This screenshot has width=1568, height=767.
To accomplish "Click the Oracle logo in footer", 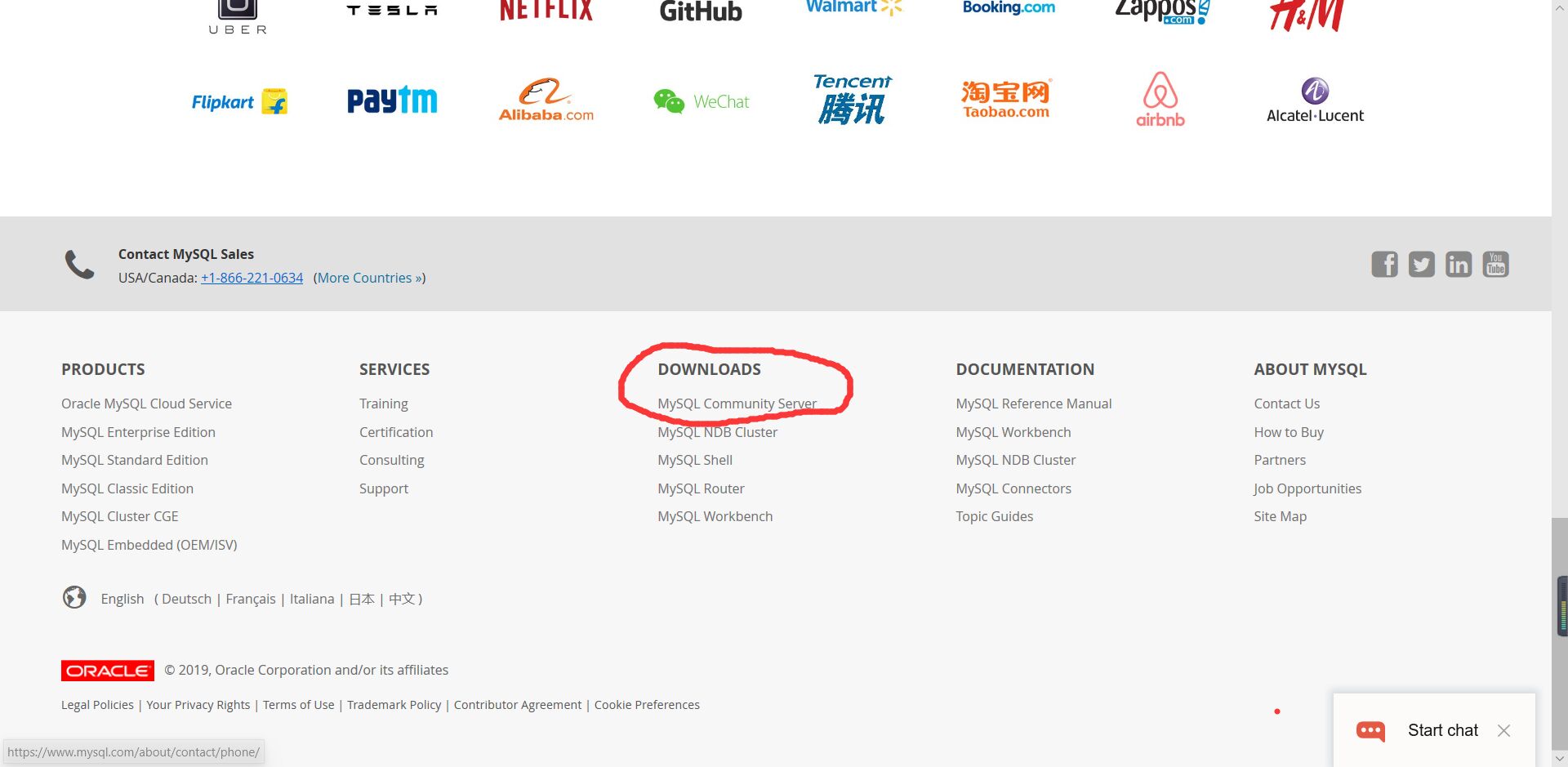I will pos(108,671).
